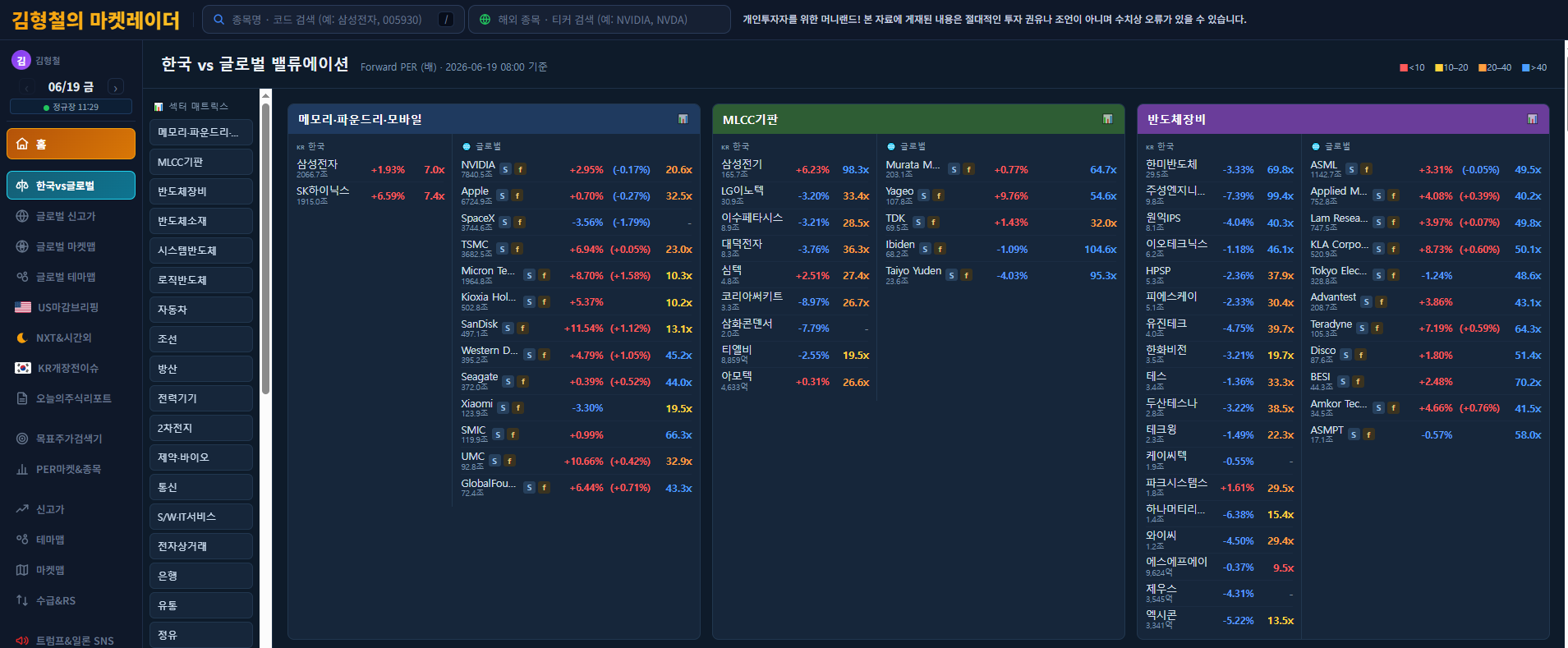Click the f badge next to Applied M...

coord(1394,195)
